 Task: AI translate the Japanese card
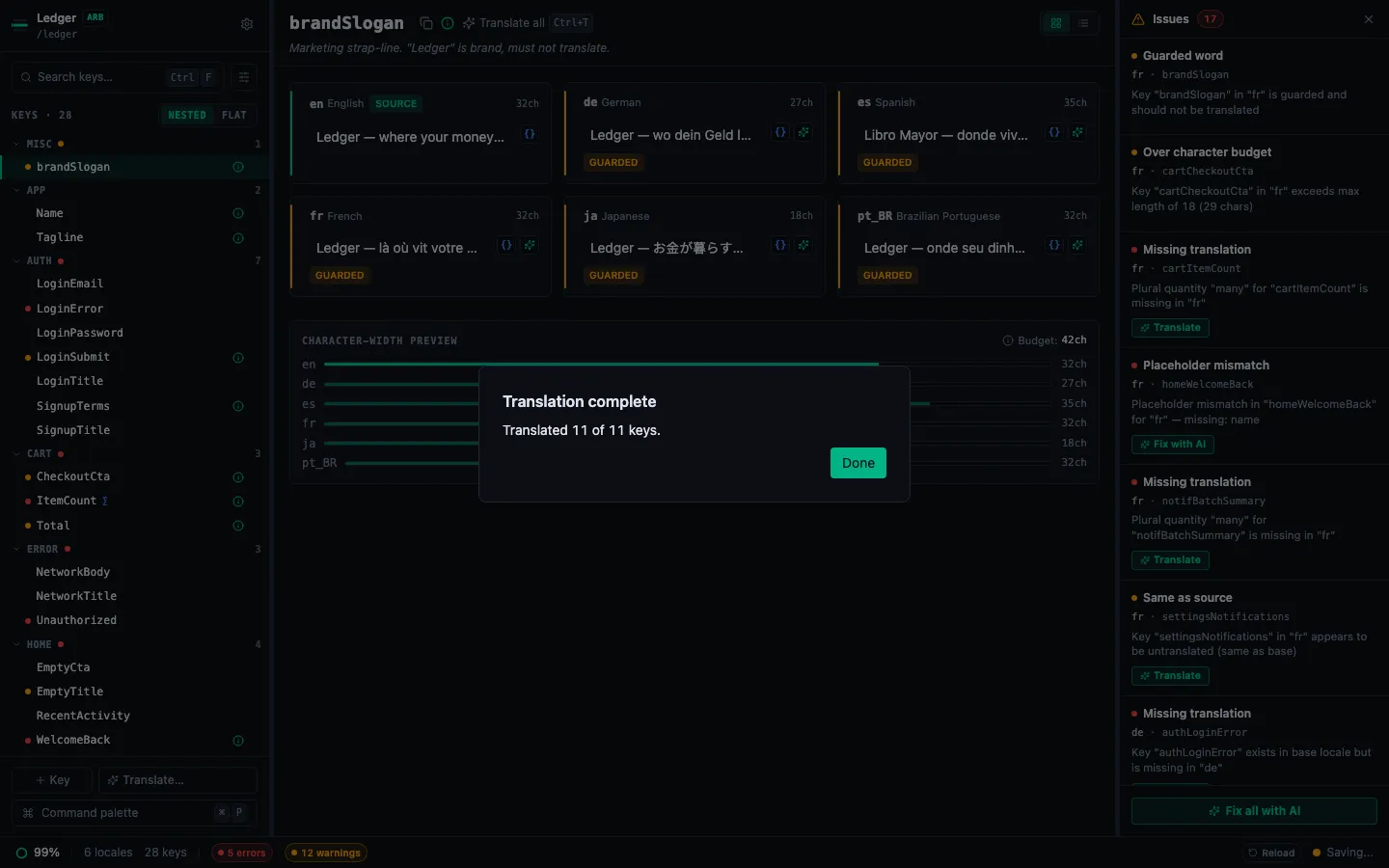803,245
